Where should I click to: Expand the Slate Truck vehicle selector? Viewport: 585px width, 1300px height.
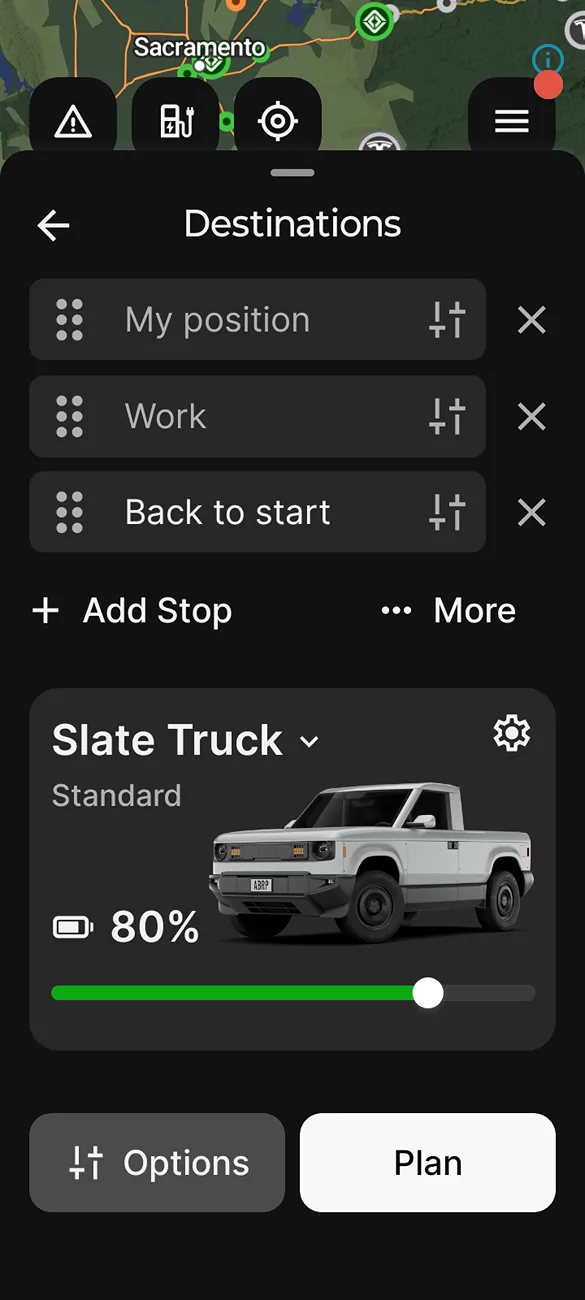pyautogui.click(x=308, y=743)
